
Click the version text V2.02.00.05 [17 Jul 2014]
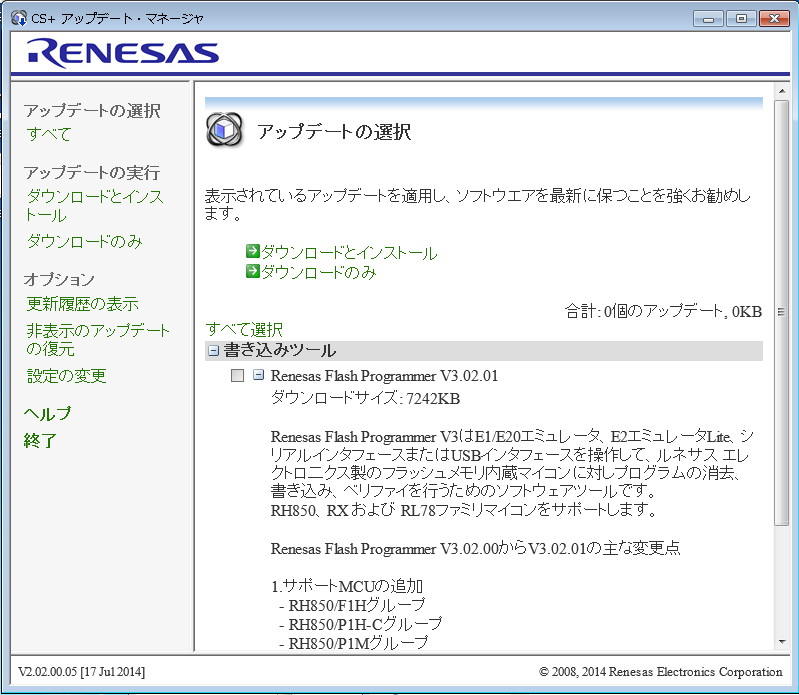pyautogui.click(x=82, y=672)
